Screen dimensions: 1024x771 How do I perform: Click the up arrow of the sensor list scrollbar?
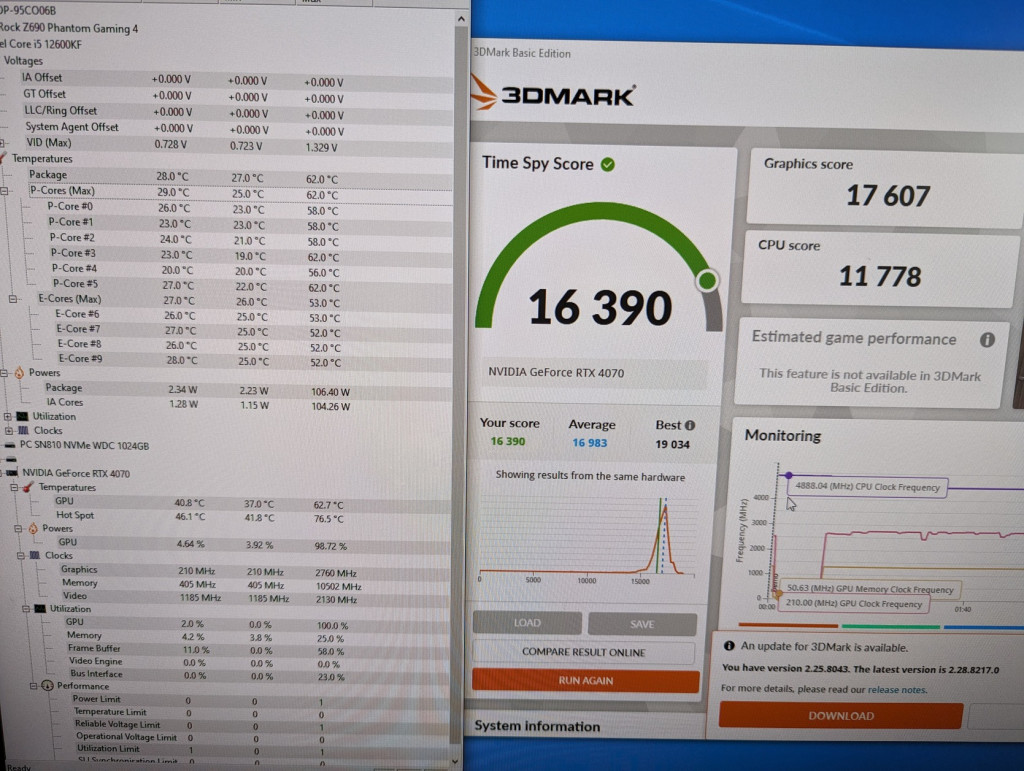461,19
